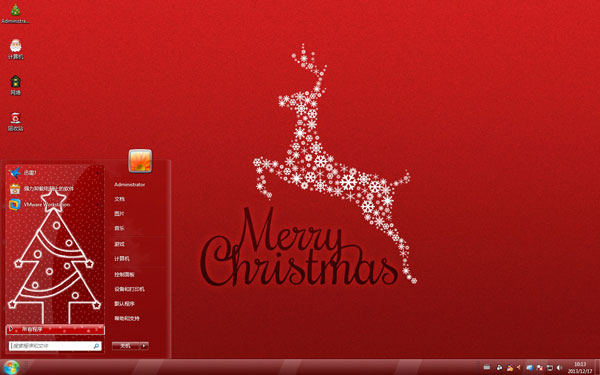Launch VMware Workstation from the Start menu
The width and height of the screenshot is (600, 375).
[x=54, y=204]
